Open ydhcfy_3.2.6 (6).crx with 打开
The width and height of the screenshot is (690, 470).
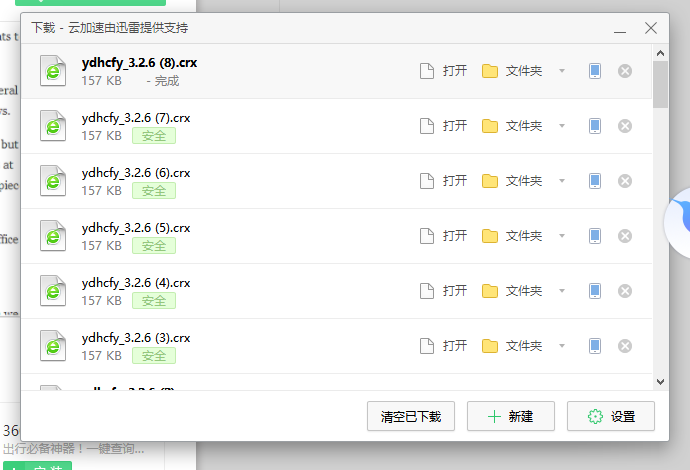coord(443,181)
